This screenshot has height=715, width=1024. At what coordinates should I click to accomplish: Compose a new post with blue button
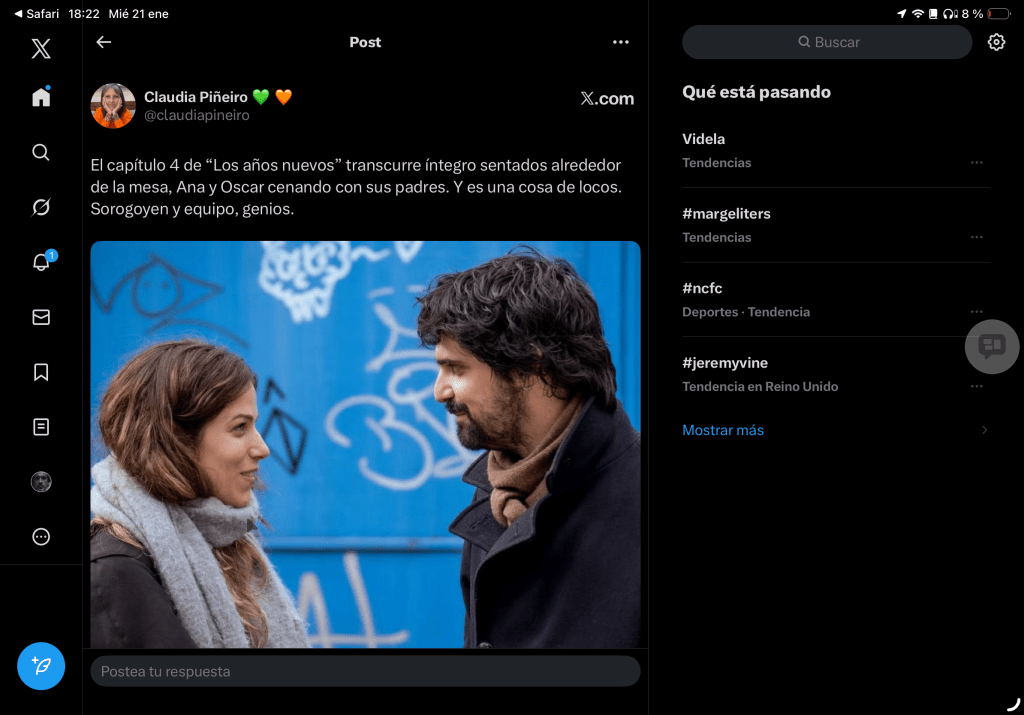(41, 666)
